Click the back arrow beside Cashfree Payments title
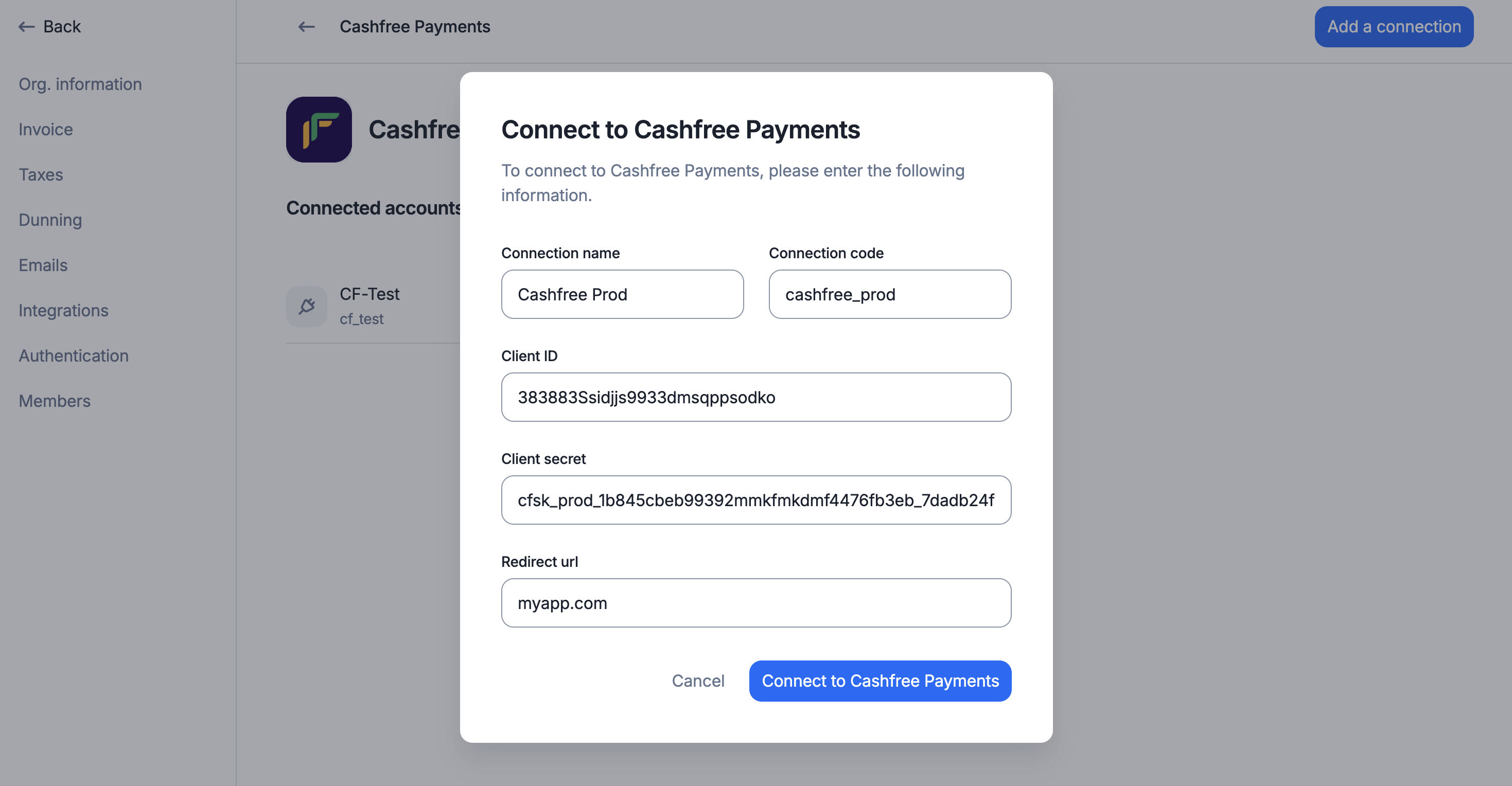 pos(306,26)
